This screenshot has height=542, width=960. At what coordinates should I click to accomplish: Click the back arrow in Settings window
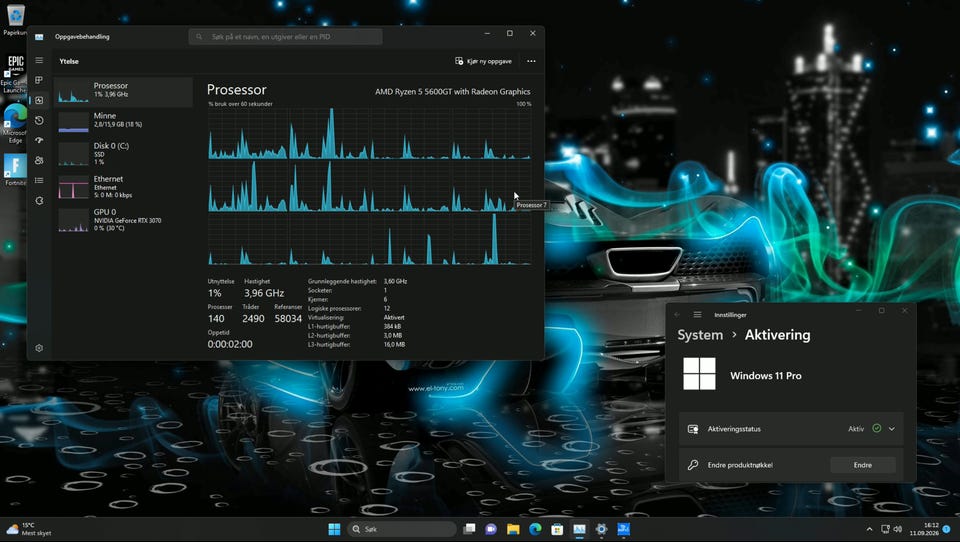[x=677, y=314]
